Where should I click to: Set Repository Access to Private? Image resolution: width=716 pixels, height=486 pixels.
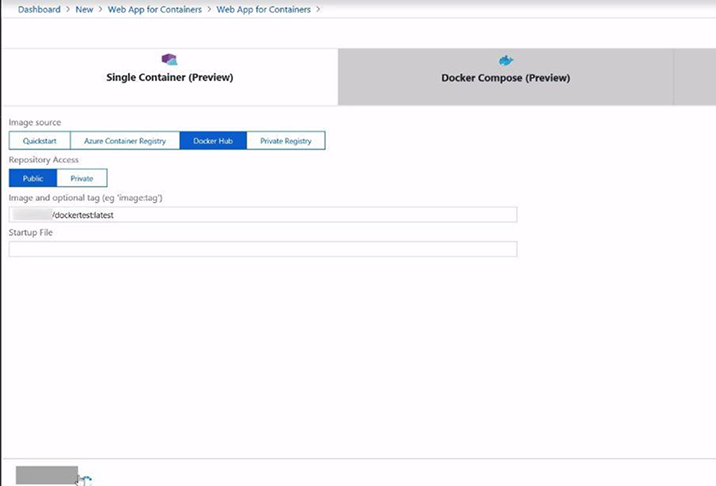(x=82, y=178)
